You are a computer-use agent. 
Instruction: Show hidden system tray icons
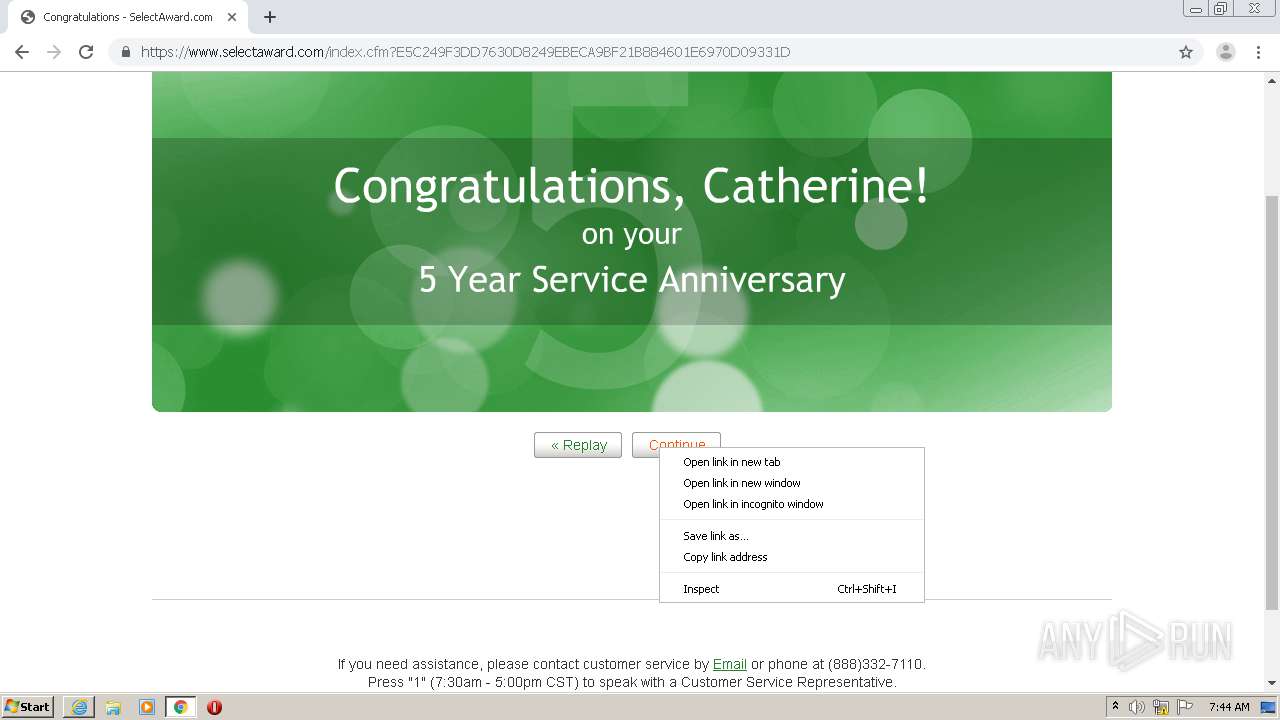point(1115,707)
